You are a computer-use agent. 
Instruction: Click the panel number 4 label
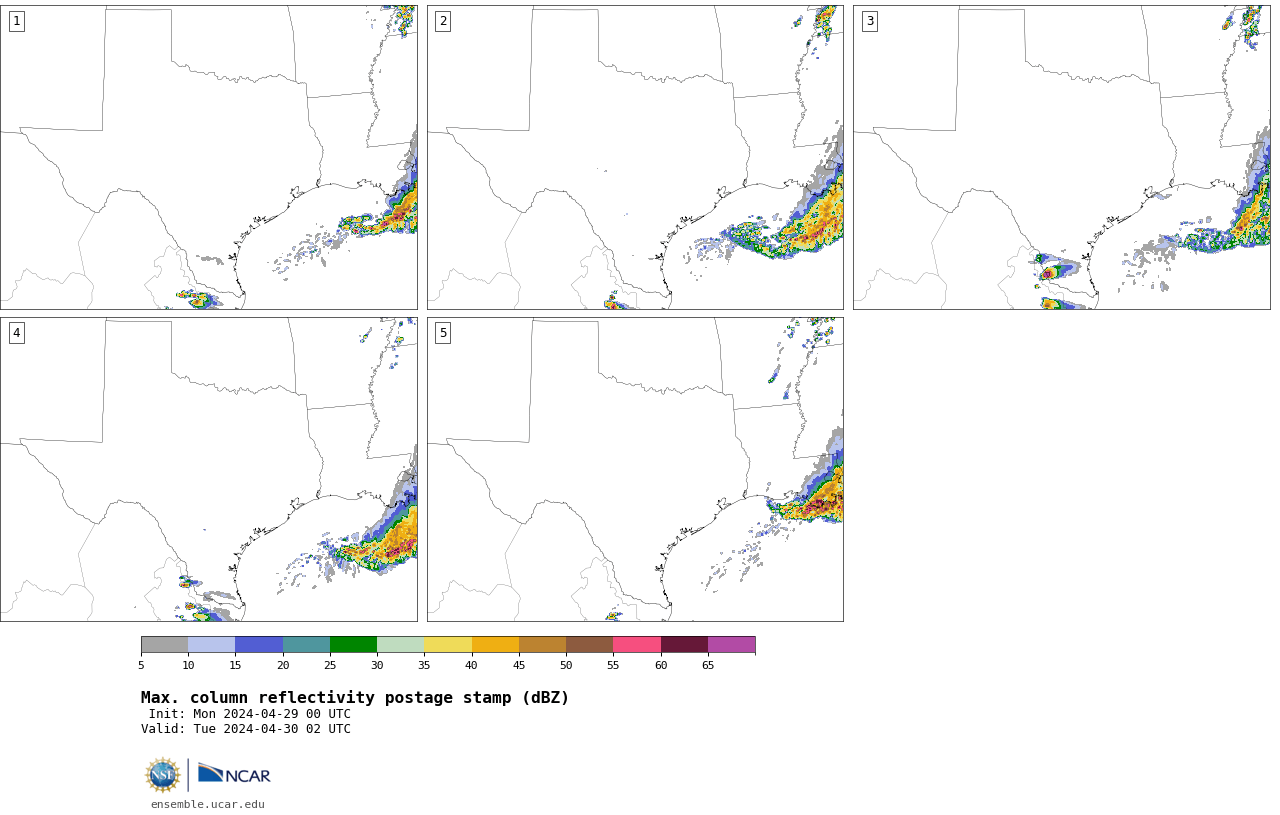[16, 333]
